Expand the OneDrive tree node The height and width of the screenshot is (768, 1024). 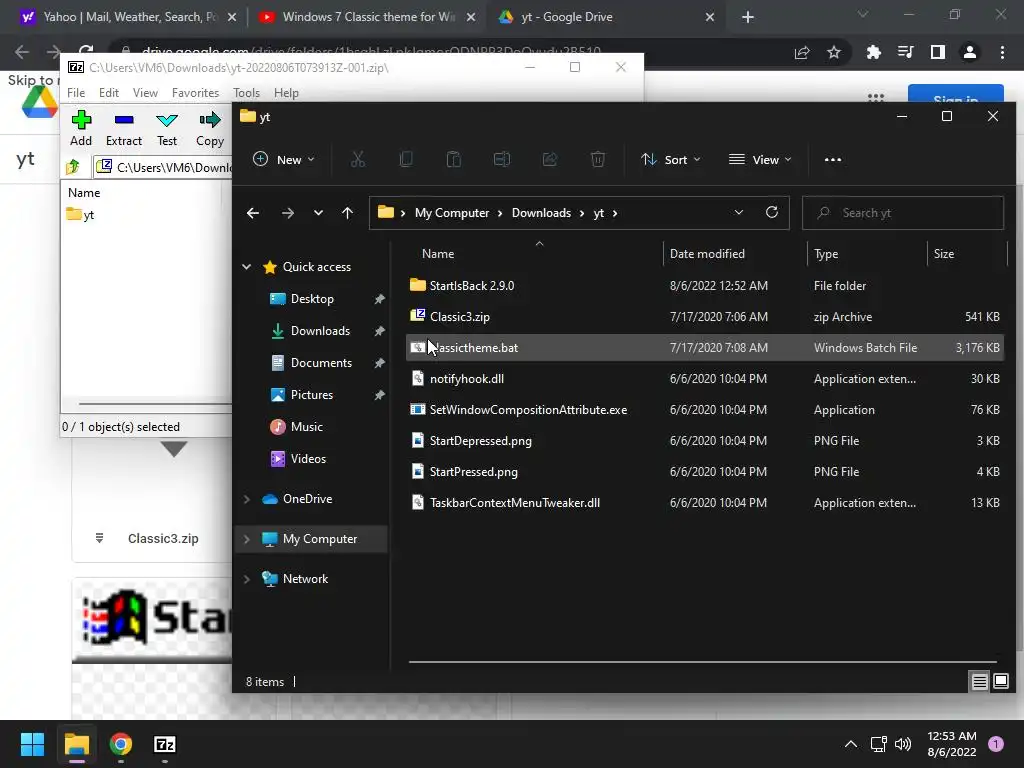coord(246,499)
